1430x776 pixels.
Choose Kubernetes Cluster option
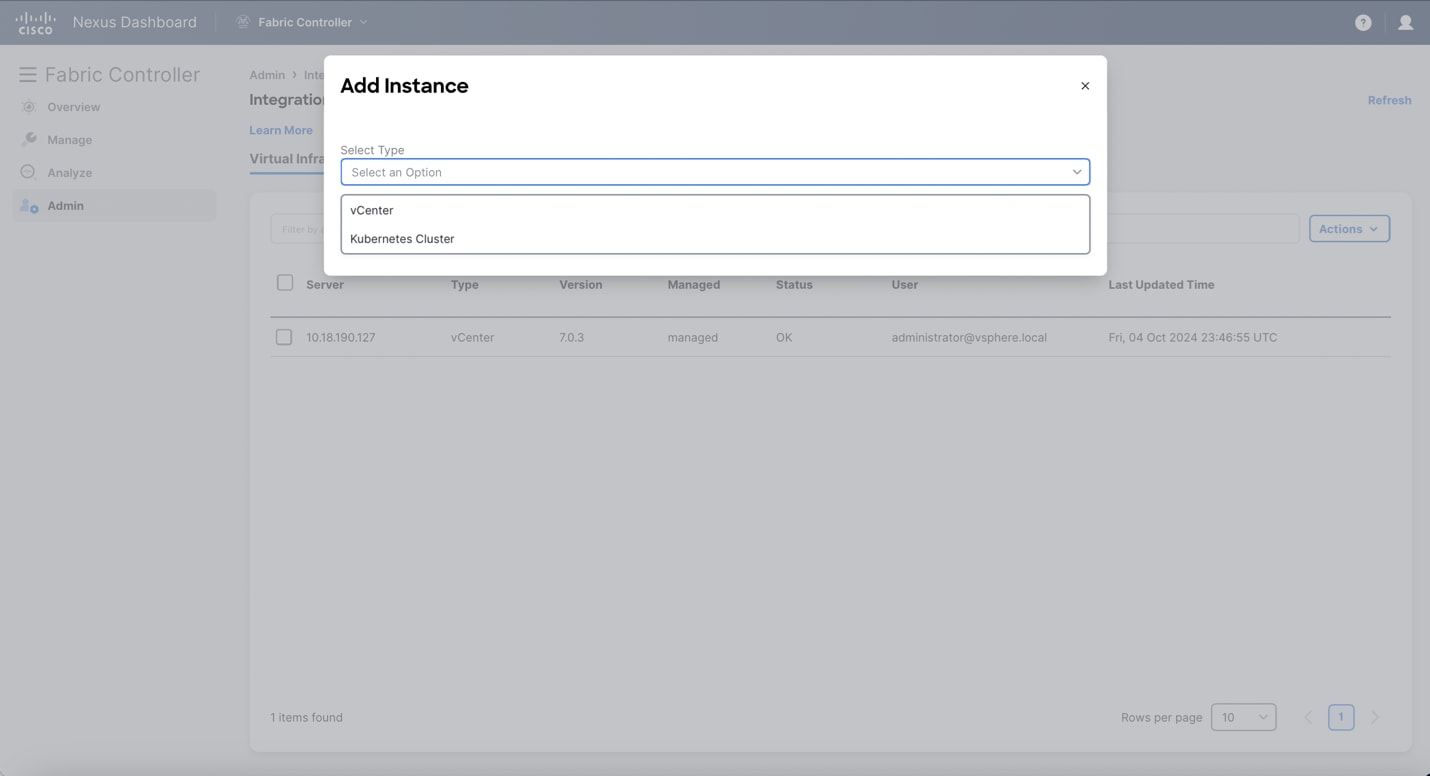pos(715,239)
